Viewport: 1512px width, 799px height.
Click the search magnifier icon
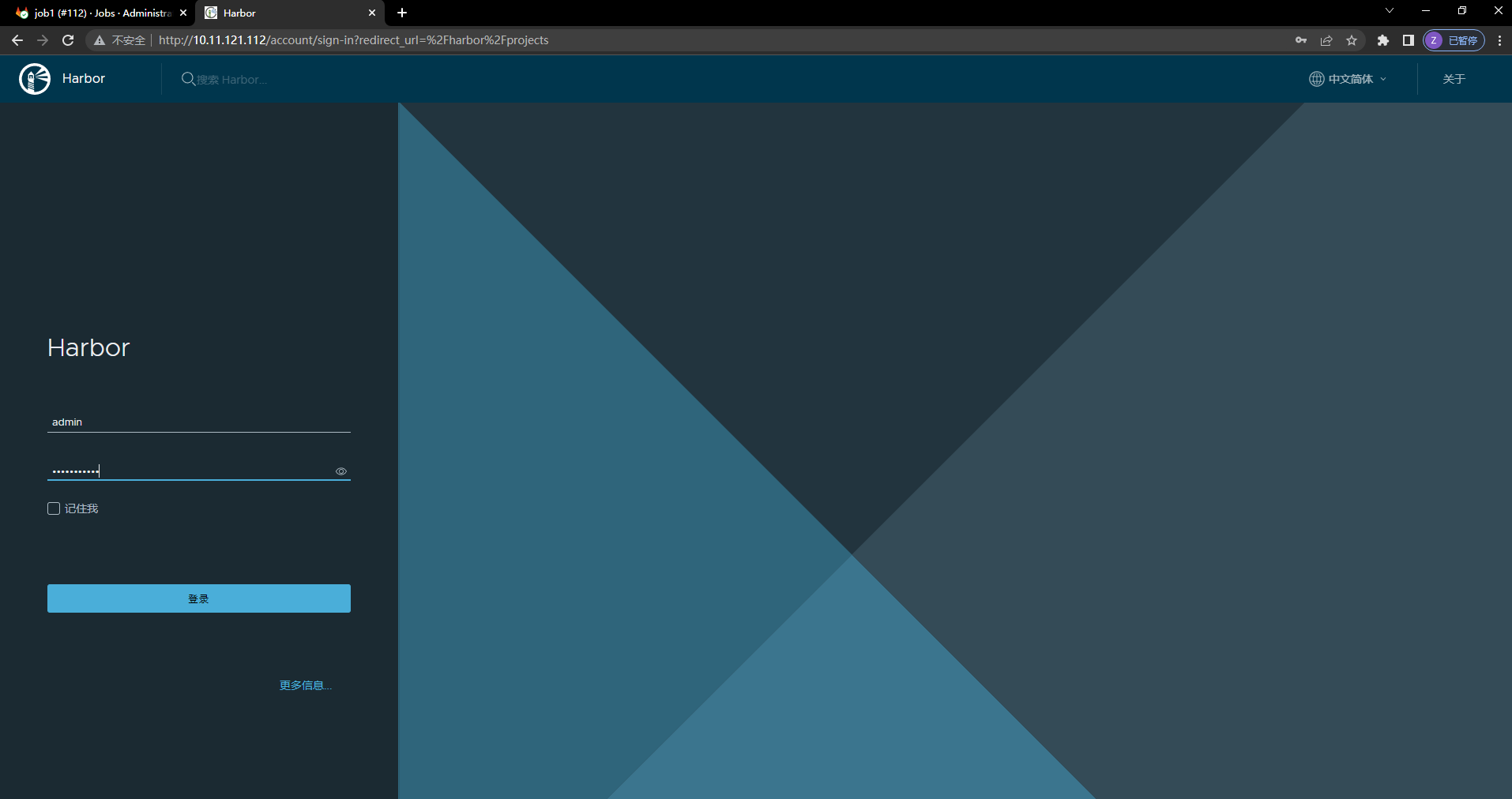[188, 79]
